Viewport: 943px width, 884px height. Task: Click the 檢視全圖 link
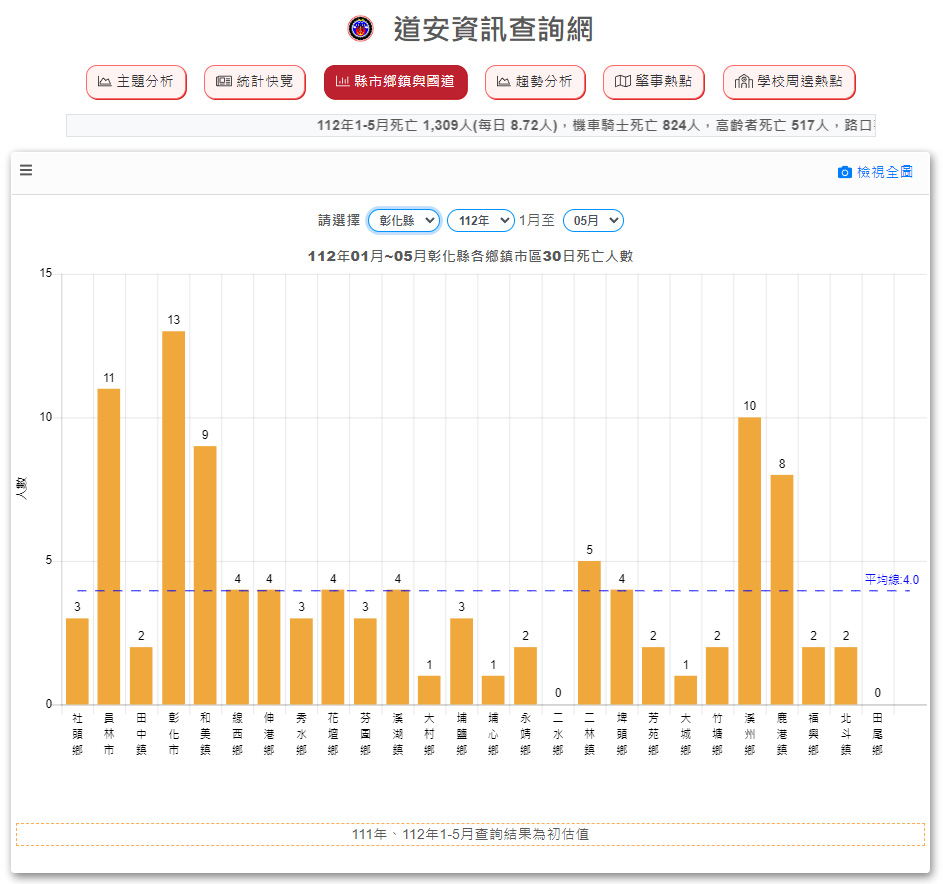(x=884, y=172)
